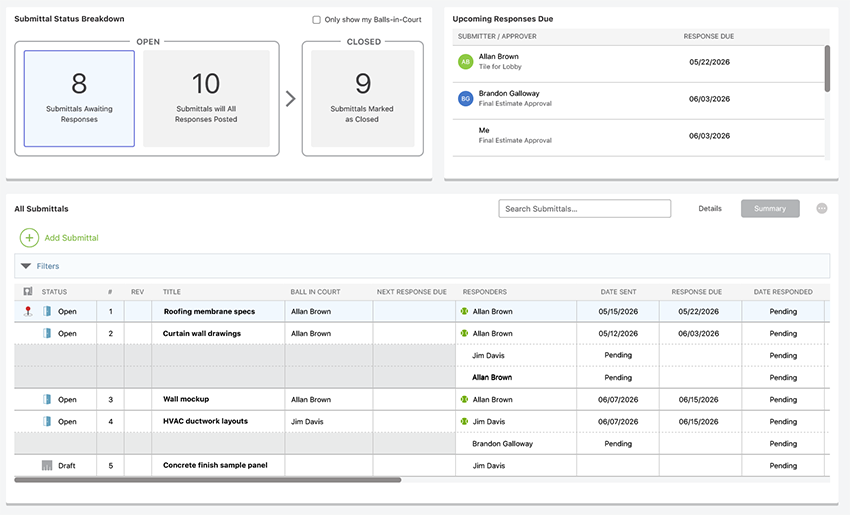Image resolution: width=850 pixels, height=515 pixels.
Task: Click the status icon for HVAC ductwork layouts
Action: point(47,421)
